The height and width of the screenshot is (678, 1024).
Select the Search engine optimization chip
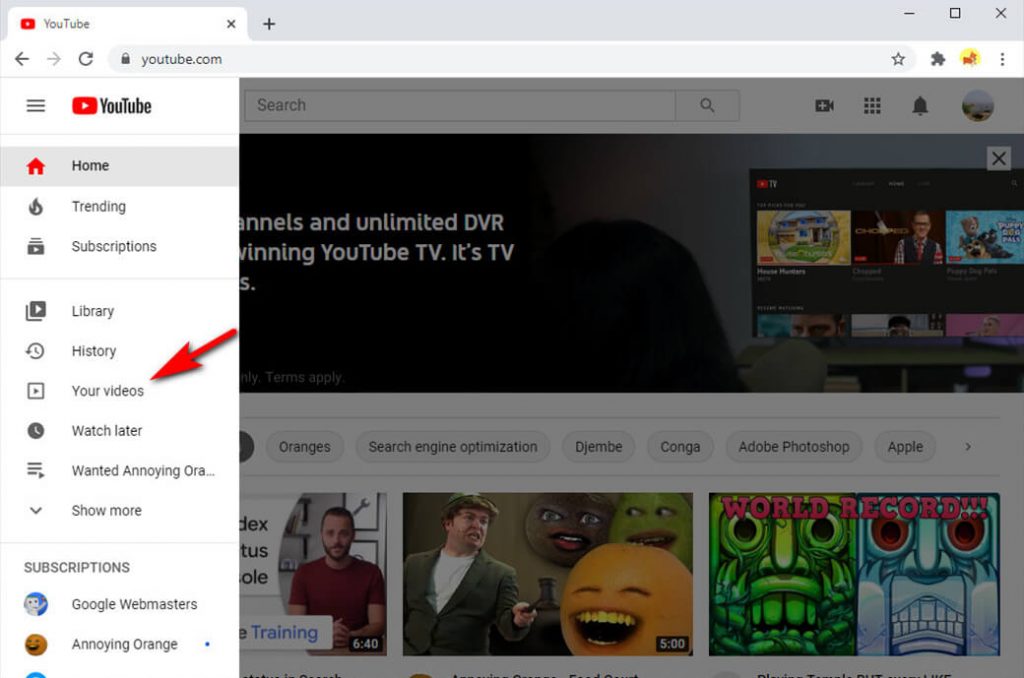[x=453, y=447]
